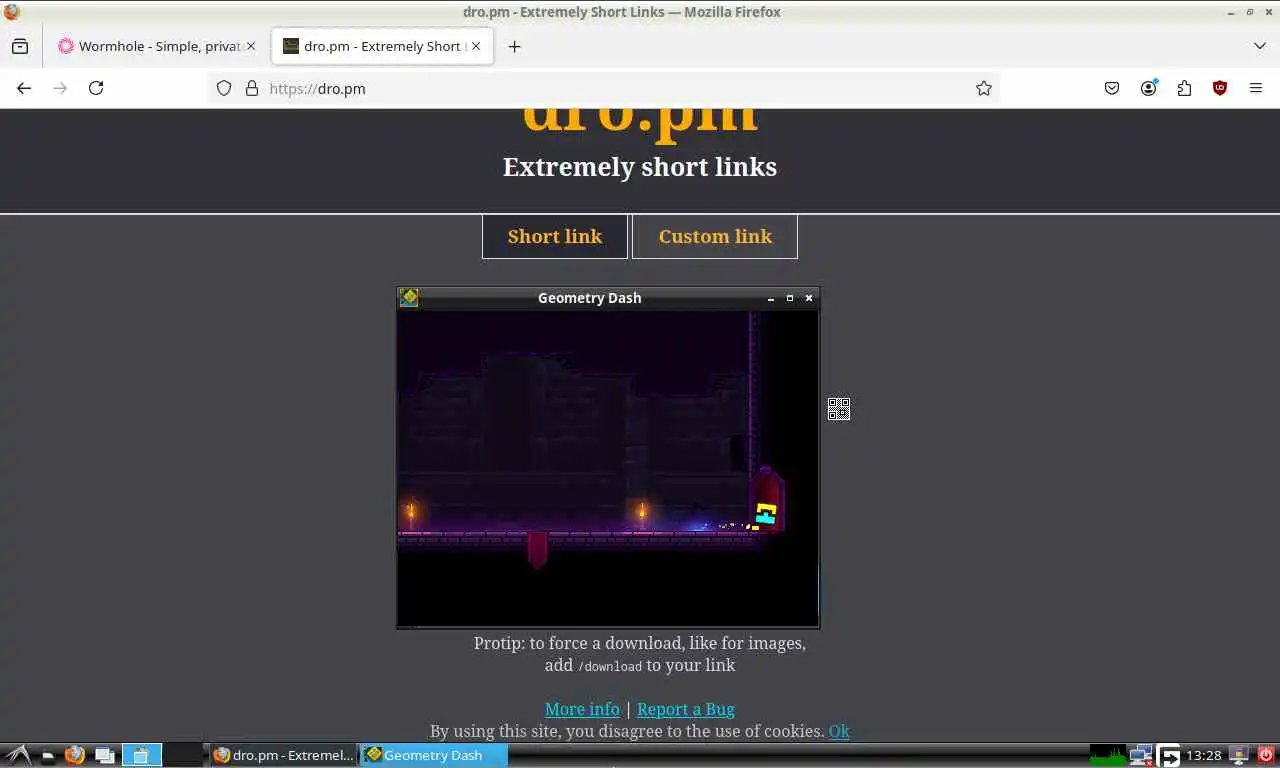Click the QR code icon beside the game
The image size is (1280, 768).
[839, 409]
